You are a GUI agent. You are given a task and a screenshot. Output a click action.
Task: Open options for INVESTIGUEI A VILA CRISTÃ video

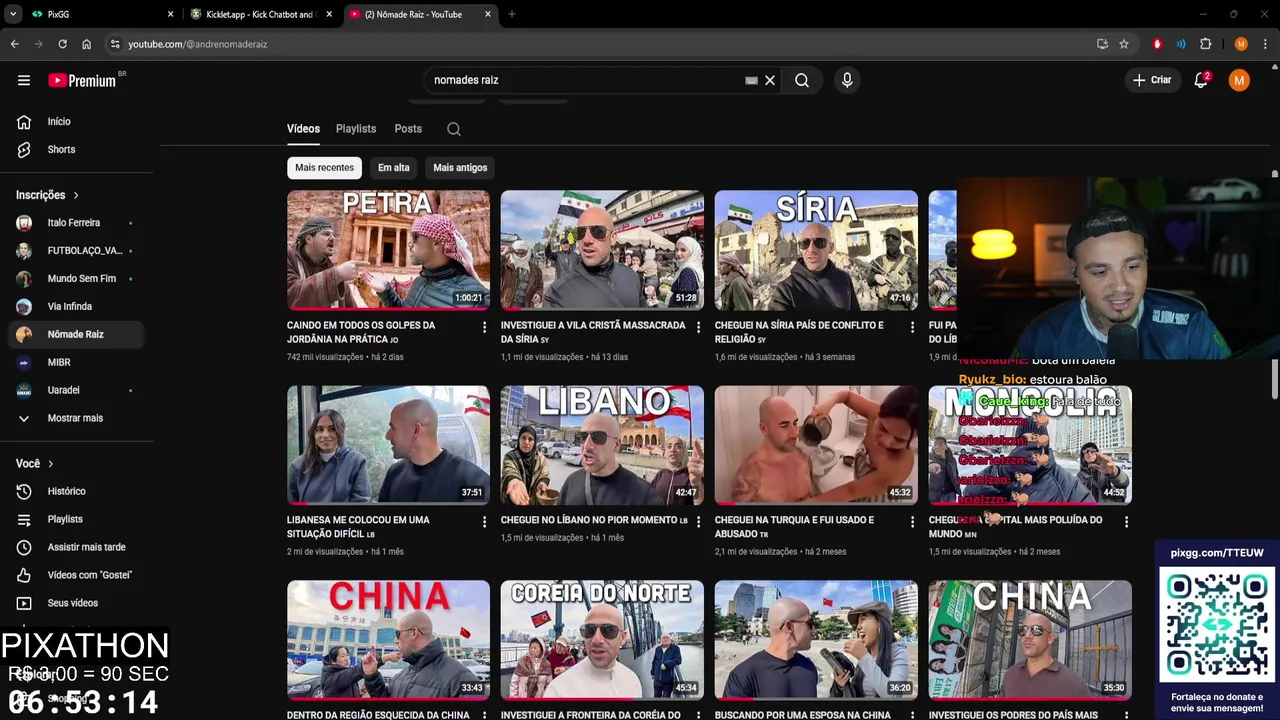pos(698,327)
